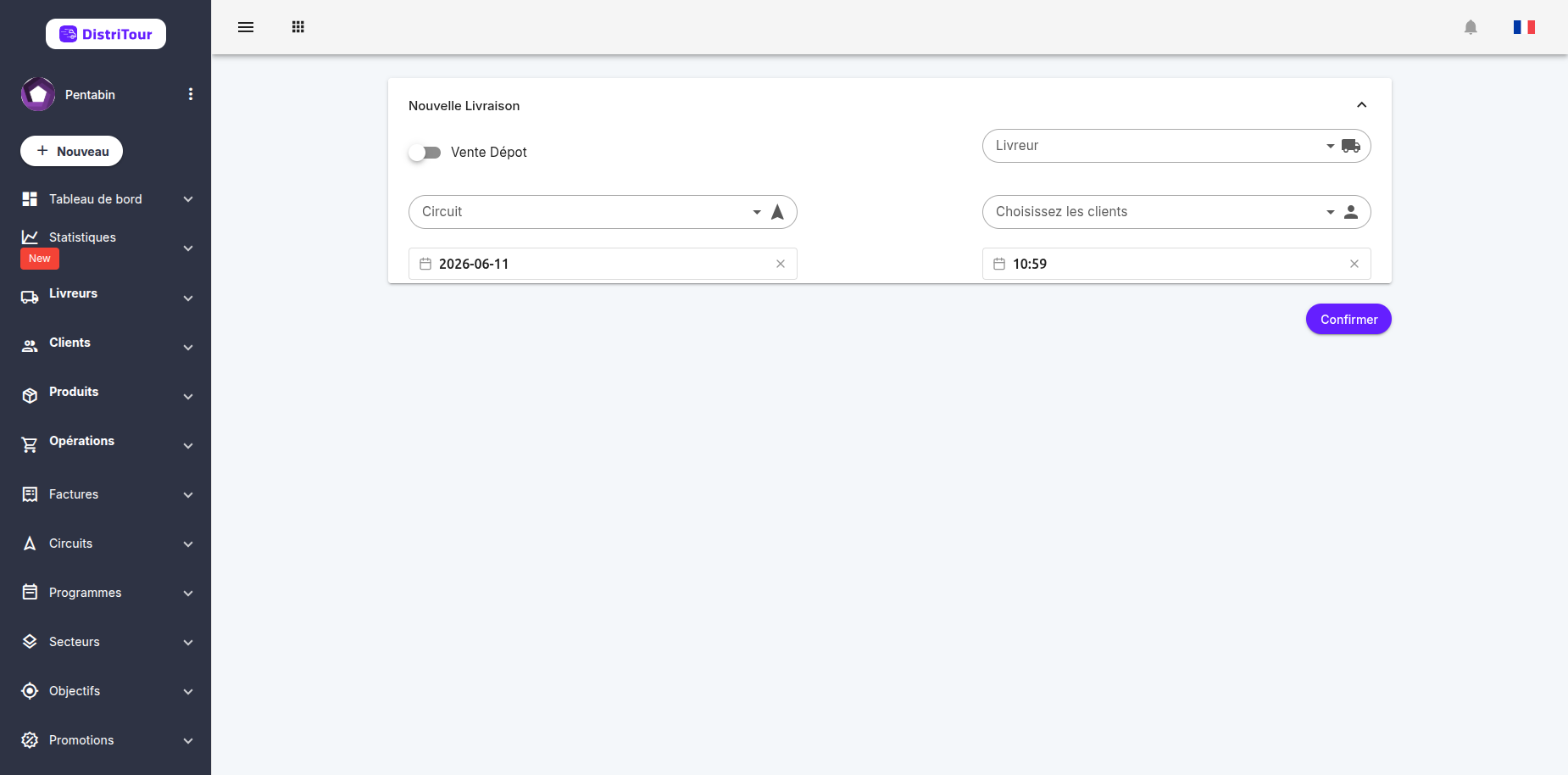Expand the Factures sidebar menu

click(106, 494)
